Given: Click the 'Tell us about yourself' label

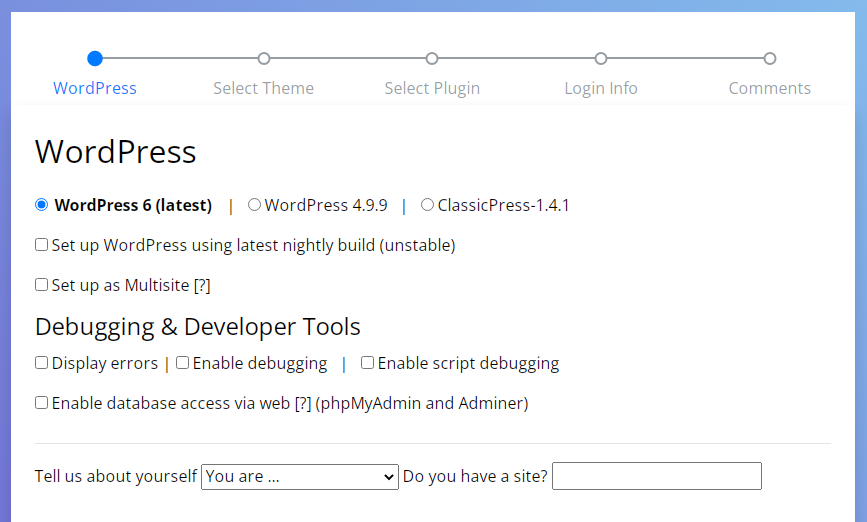Looking at the screenshot, I should coord(116,476).
